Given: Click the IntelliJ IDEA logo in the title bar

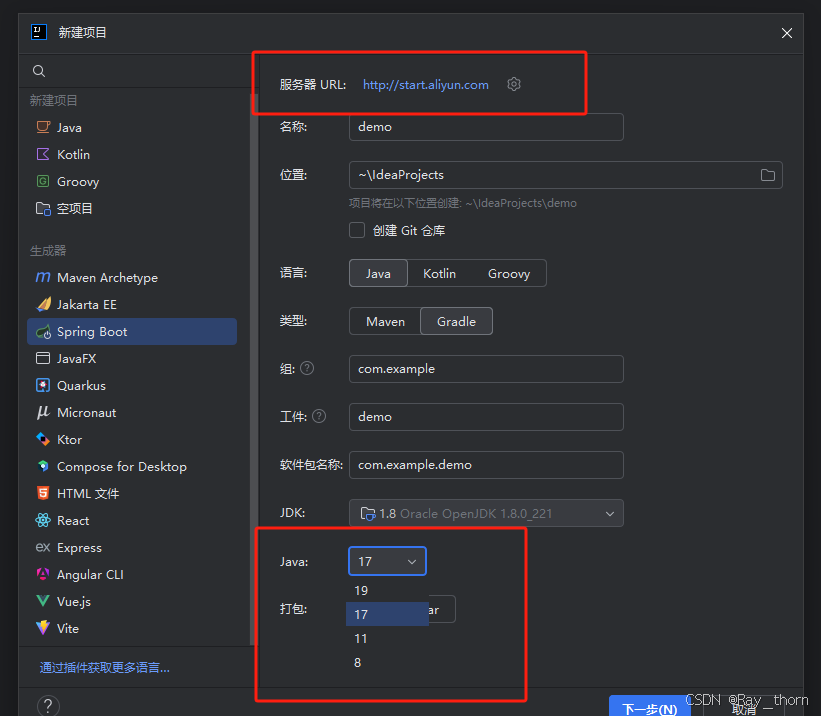Looking at the screenshot, I should click(x=39, y=32).
